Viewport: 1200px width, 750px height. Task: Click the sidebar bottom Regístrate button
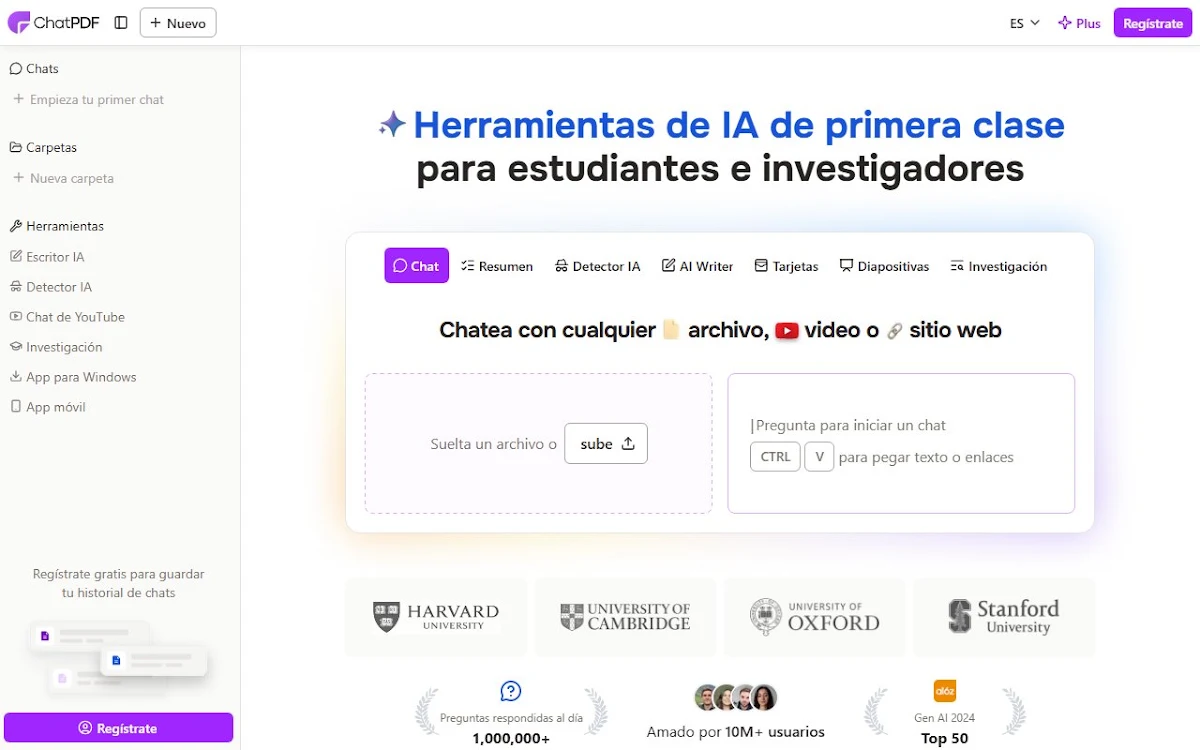coord(118,728)
